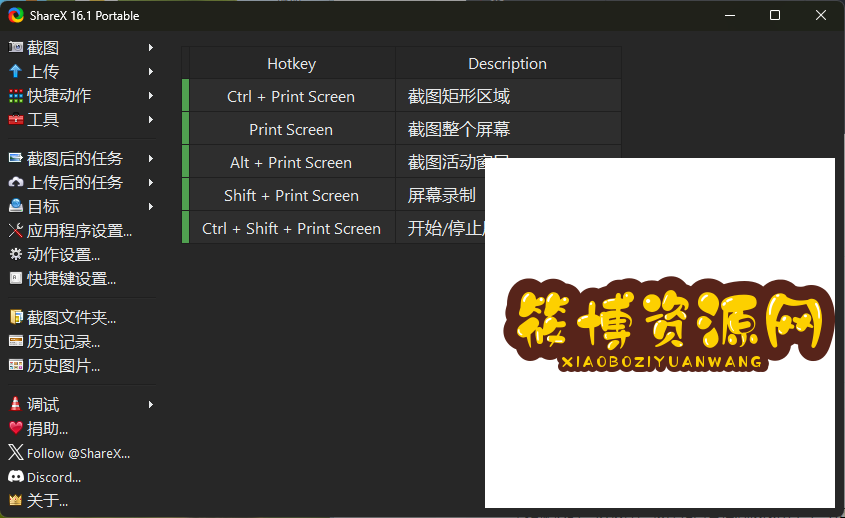Screen dimensions: 845x518
Task: Click the 截图文件夹 folder icon
Action: pyautogui.click(x=16, y=317)
